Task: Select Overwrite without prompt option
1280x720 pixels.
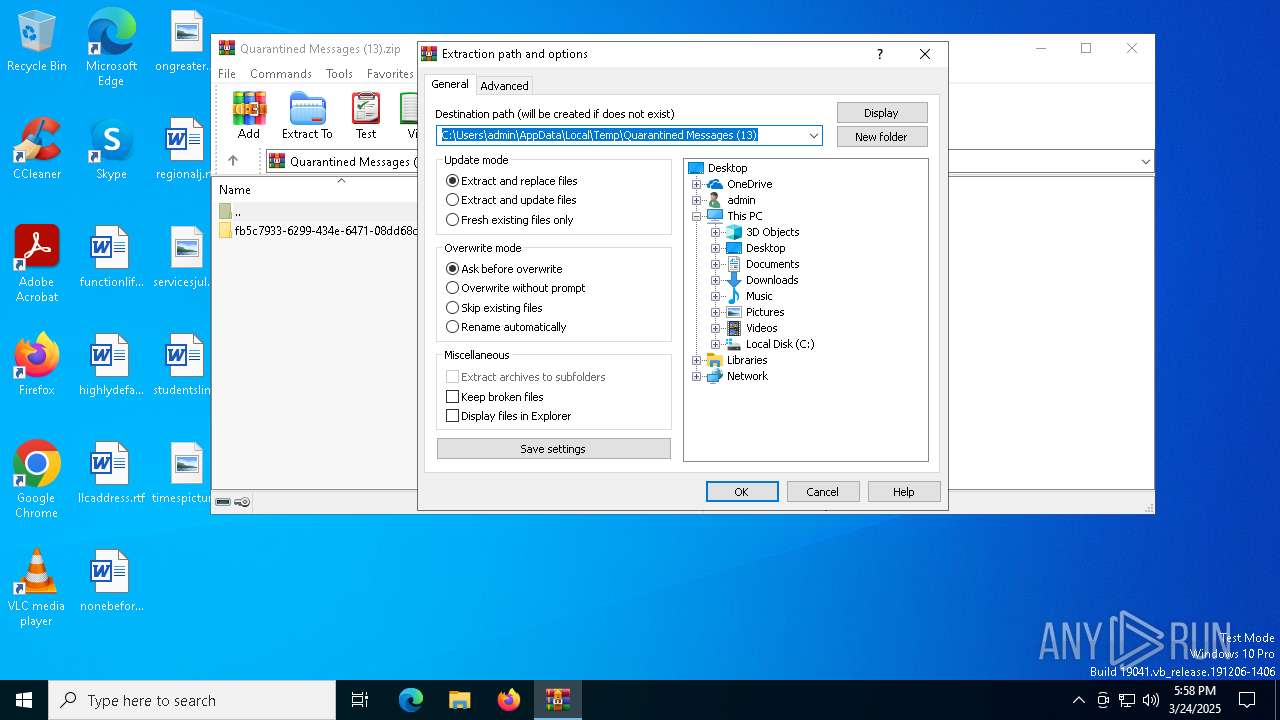Action: 516,288
